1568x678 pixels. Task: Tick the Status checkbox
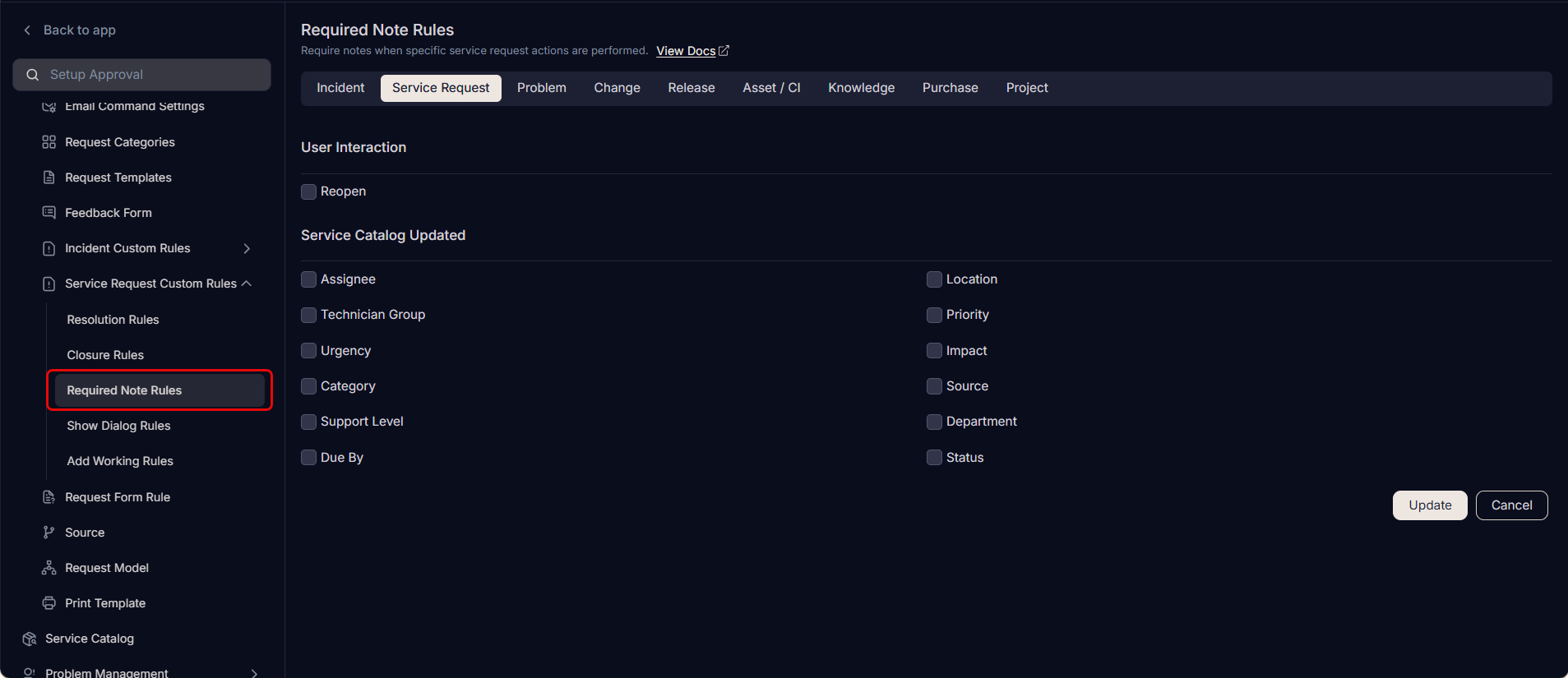(935, 458)
